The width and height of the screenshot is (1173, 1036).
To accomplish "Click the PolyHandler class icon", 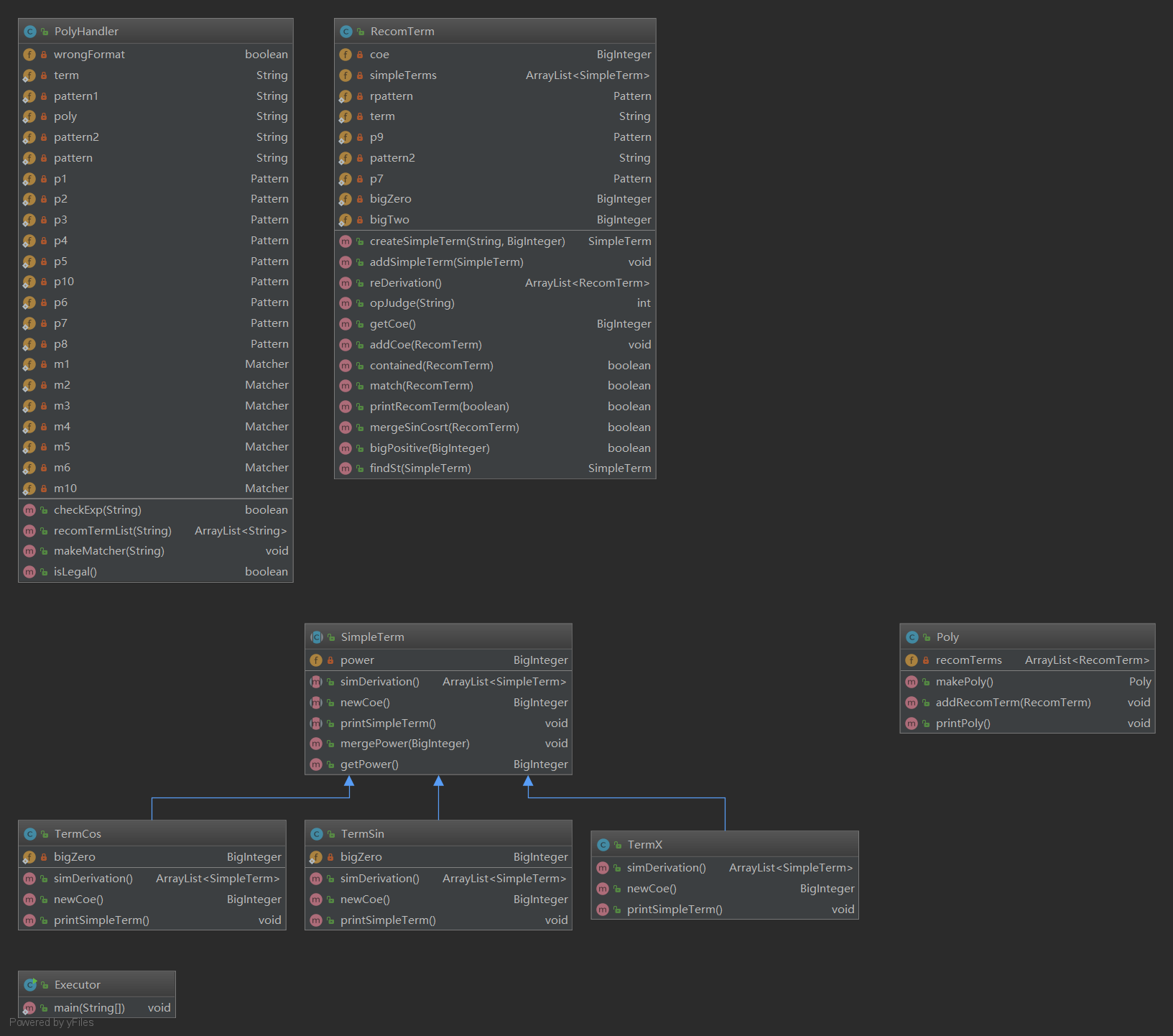I will [x=29, y=32].
